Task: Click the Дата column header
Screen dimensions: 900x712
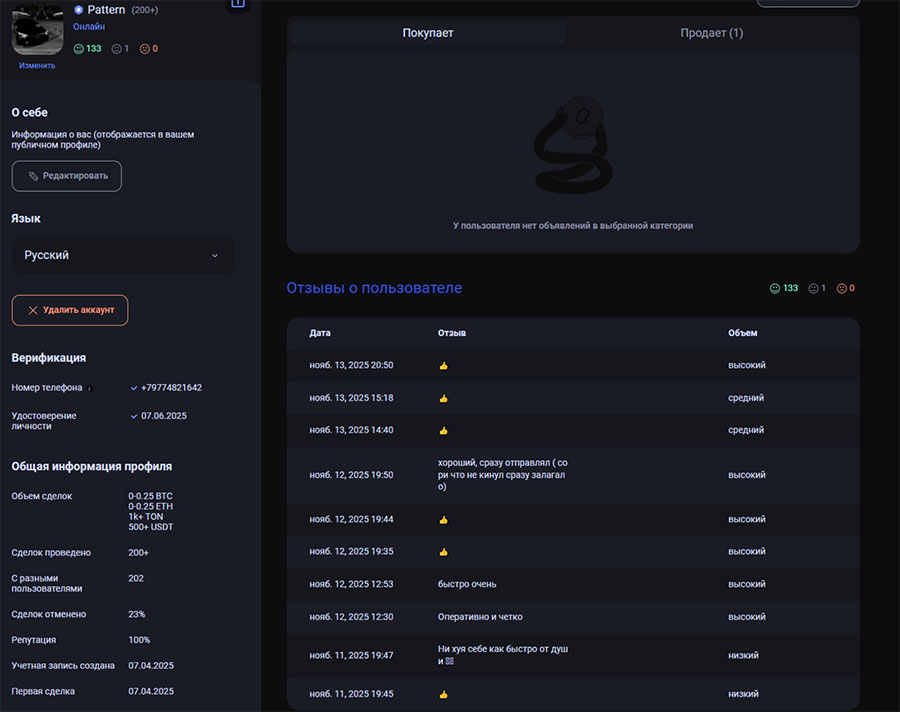Action: coord(320,333)
